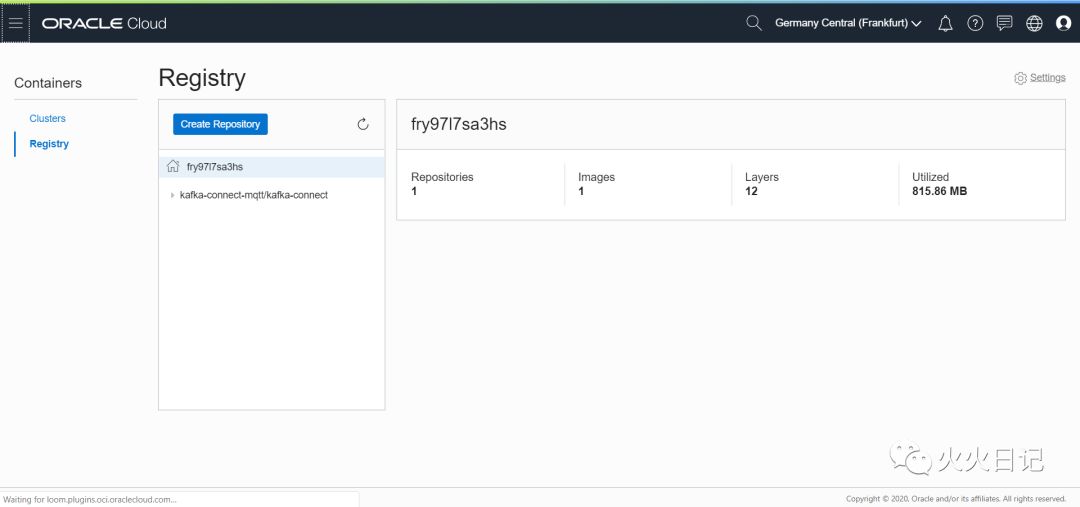Select Registry in the sidebar
Viewport: 1080px width, 507px height.
[49, 144]
